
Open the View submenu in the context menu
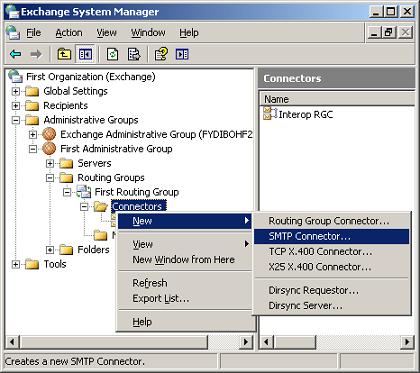(184, 244)
